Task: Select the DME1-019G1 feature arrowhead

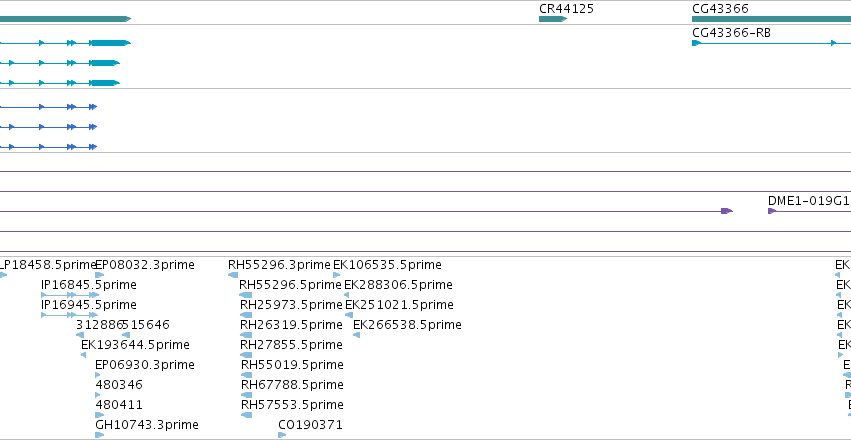Action: coord(772,211)
